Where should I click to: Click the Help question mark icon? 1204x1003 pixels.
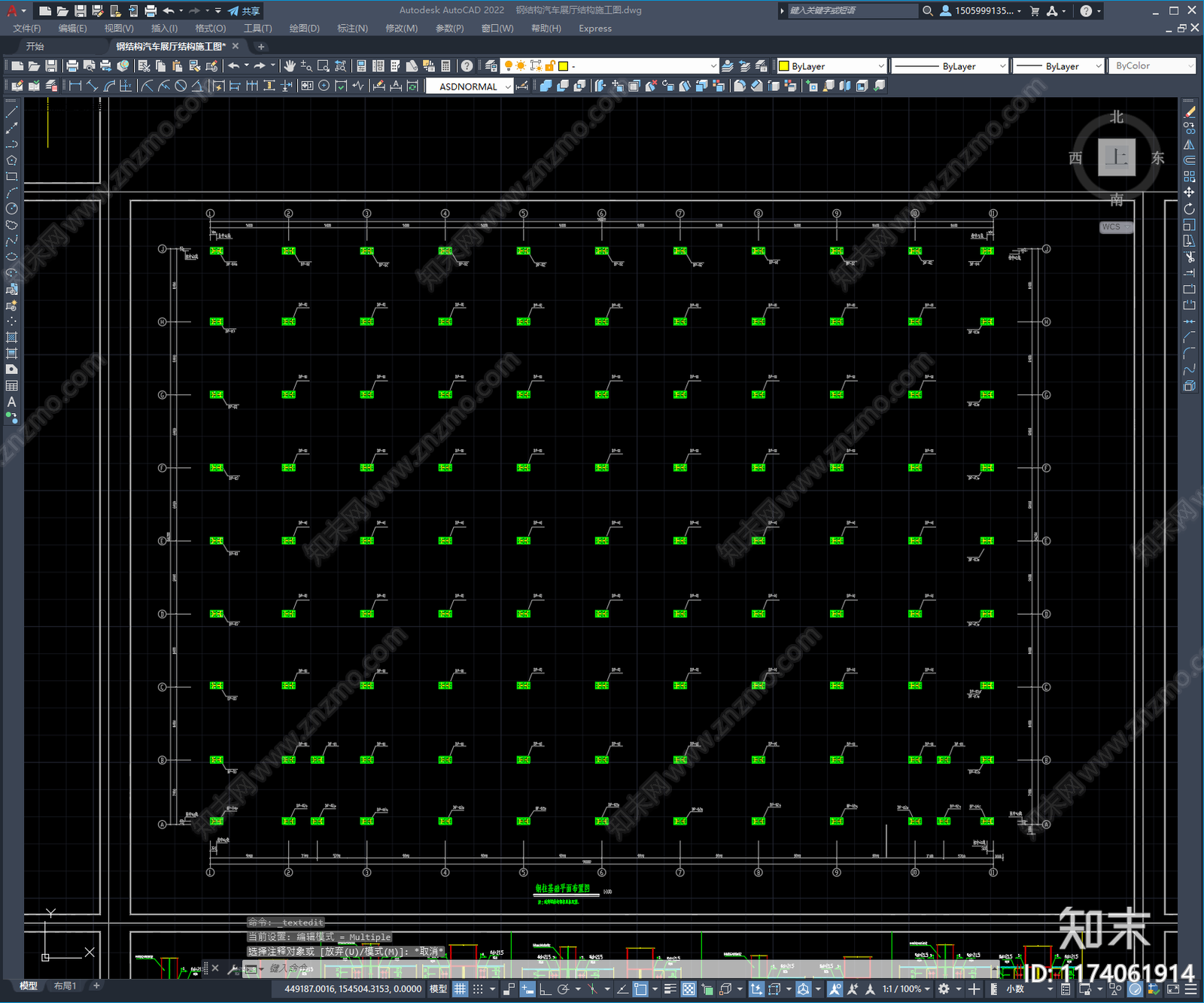[x=467, y=66]
